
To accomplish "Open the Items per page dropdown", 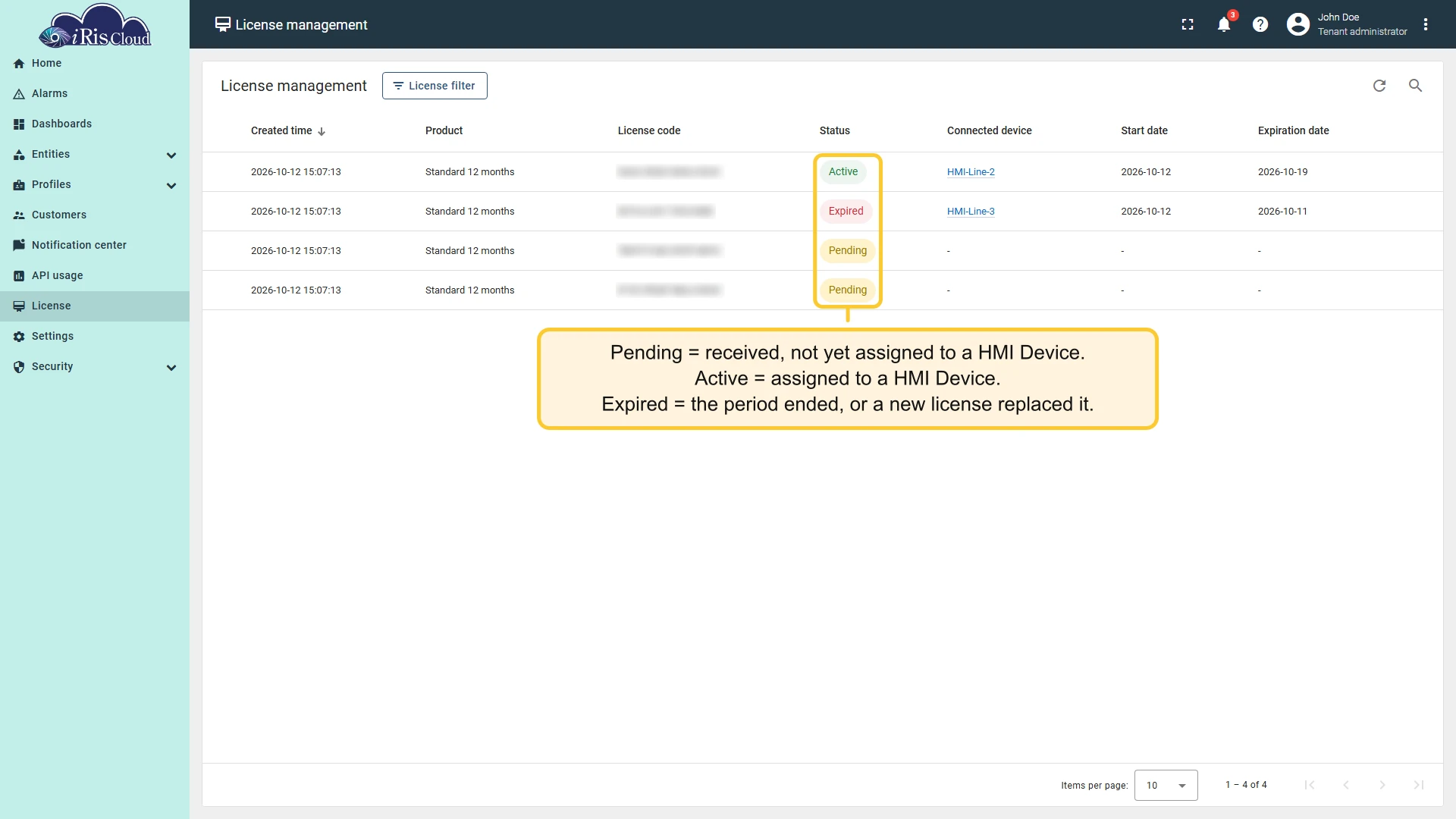I will click(x=1166, y=785).
